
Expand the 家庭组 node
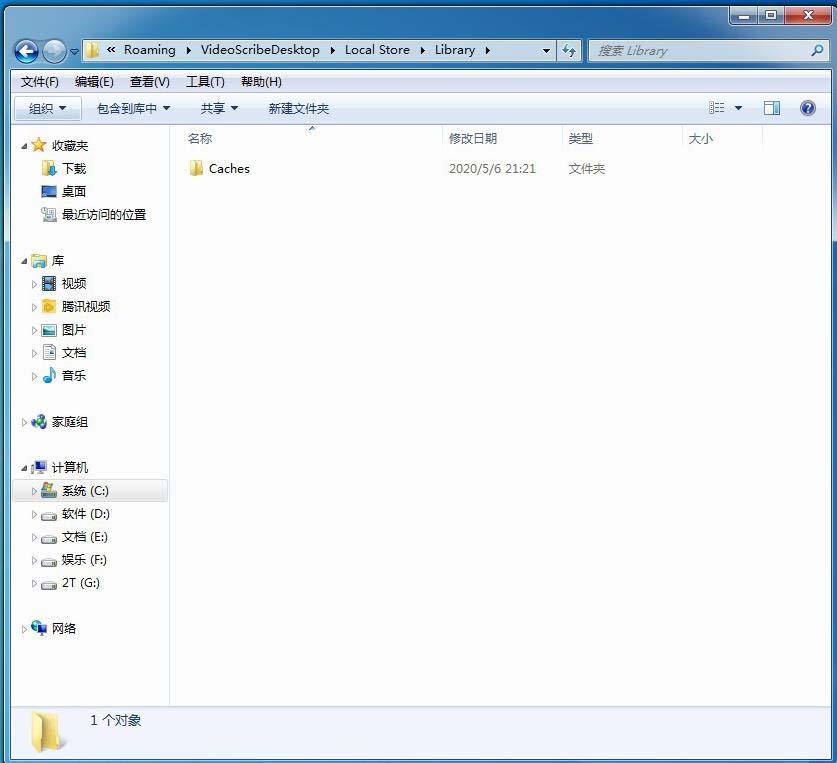point(24,422)
